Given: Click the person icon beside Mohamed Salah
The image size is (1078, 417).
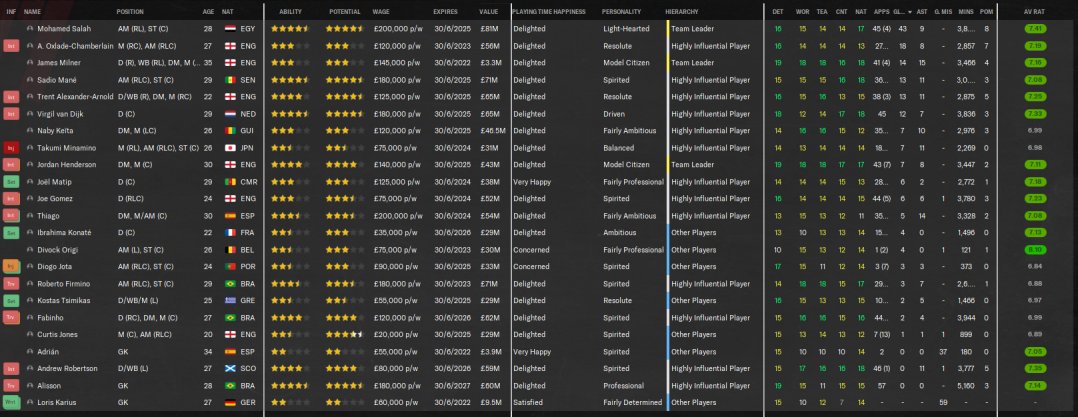Looking at the screenshot, I should point(30,29).
